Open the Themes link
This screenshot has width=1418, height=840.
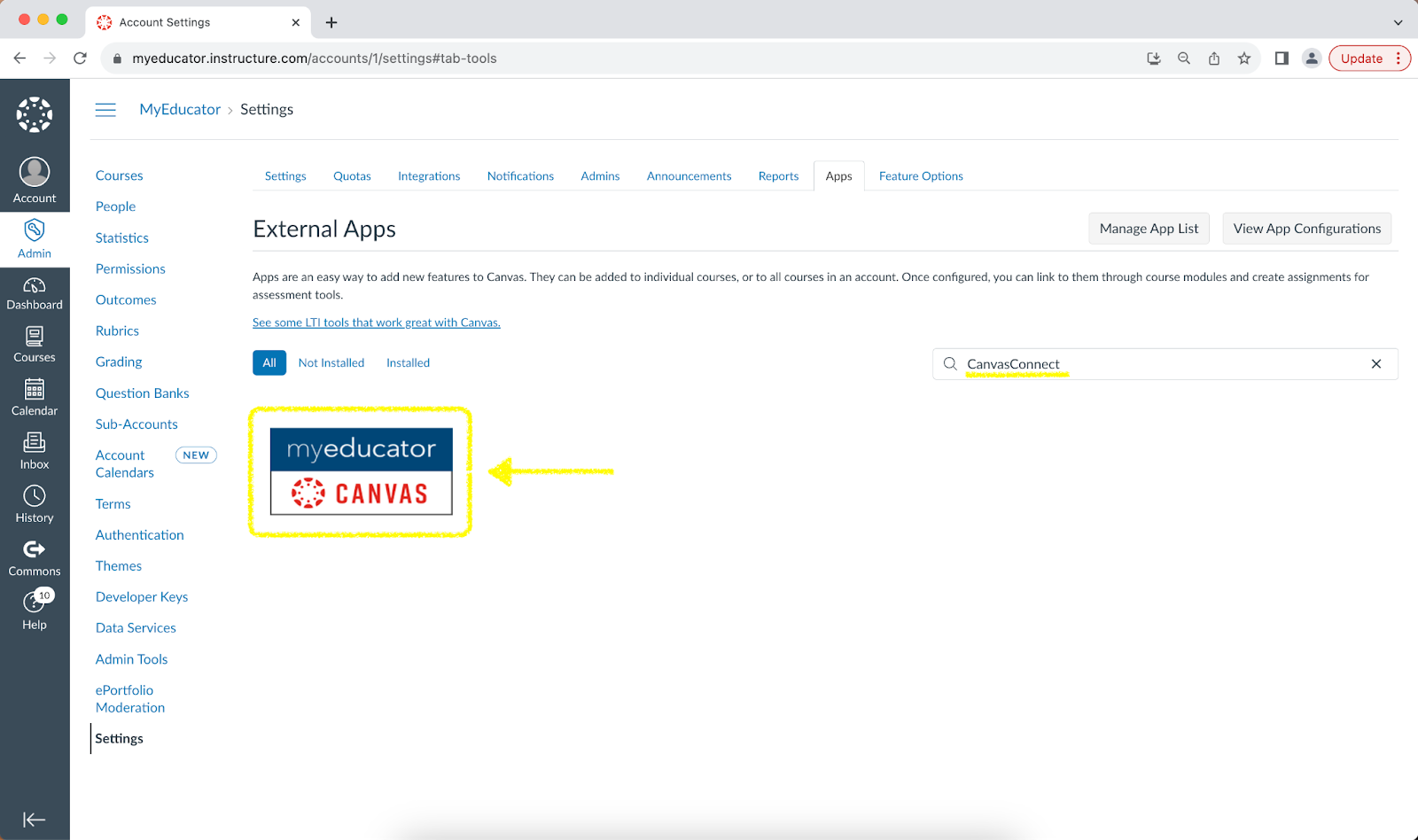(x=119, y=565)
